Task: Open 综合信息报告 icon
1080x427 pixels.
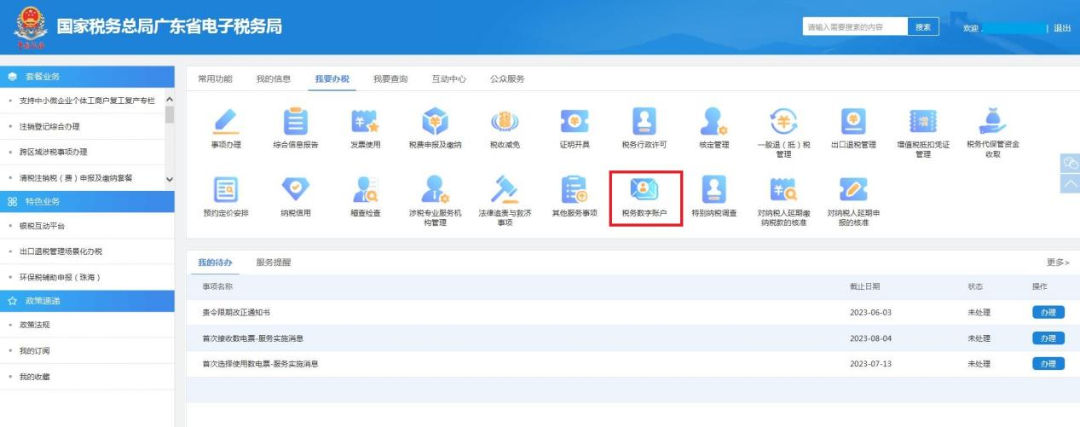Action: click(295, 122)
